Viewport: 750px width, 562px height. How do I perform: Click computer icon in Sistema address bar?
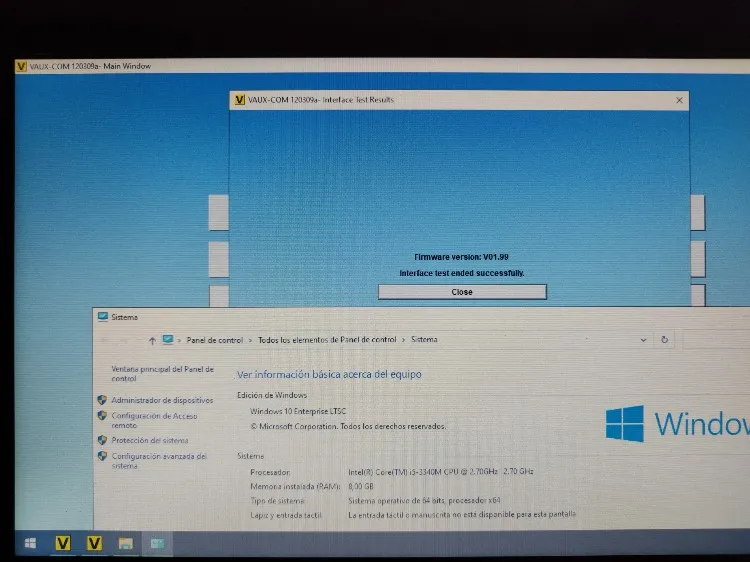pos(167,340)
